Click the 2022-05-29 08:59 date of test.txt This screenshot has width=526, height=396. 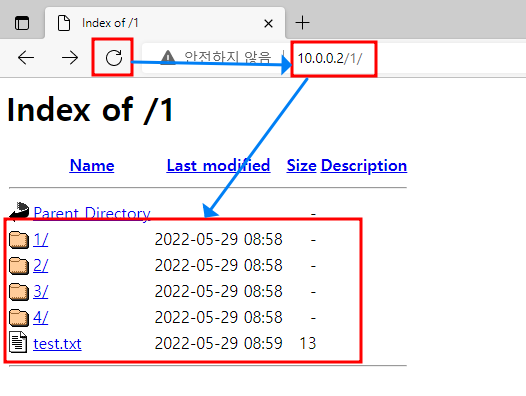click(x=218, y=343)
